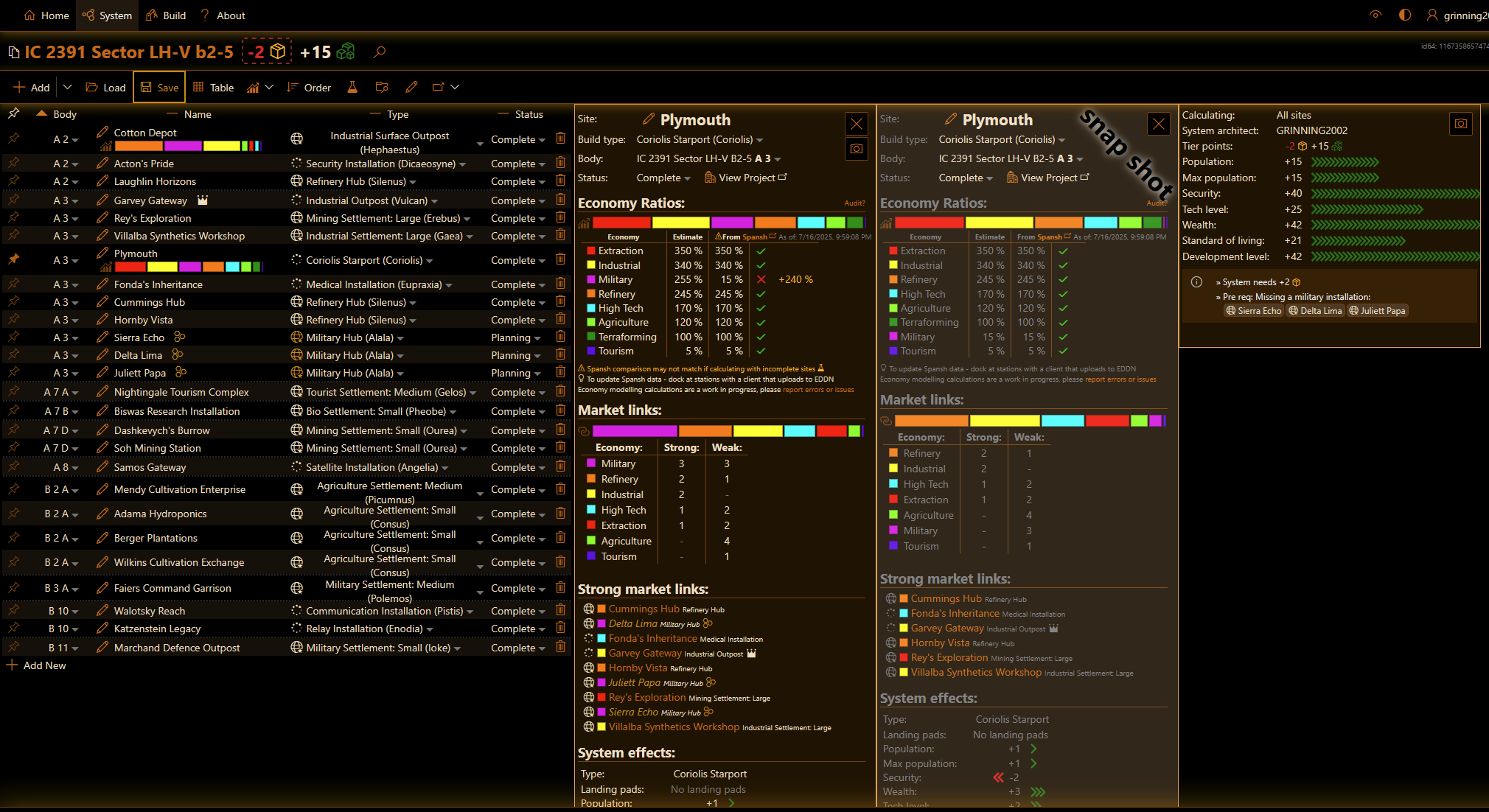Open the Status Complete dropdown in Plymouth panel
The height and width of the screenshot is (812, 1489).
point(663,178)
